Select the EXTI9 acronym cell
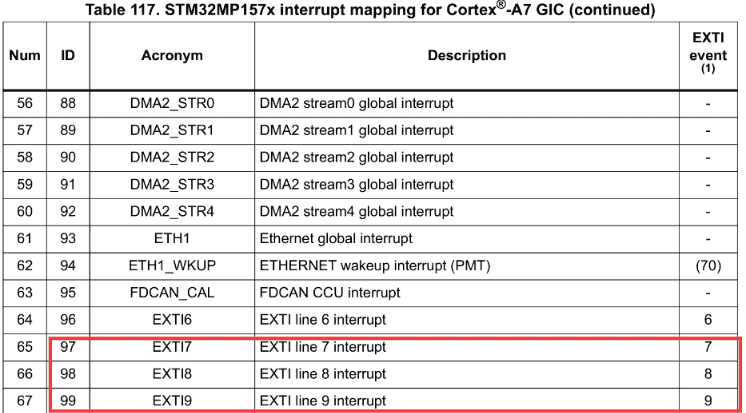The width and height of the screenshot is (746, 413). point(172,400)
